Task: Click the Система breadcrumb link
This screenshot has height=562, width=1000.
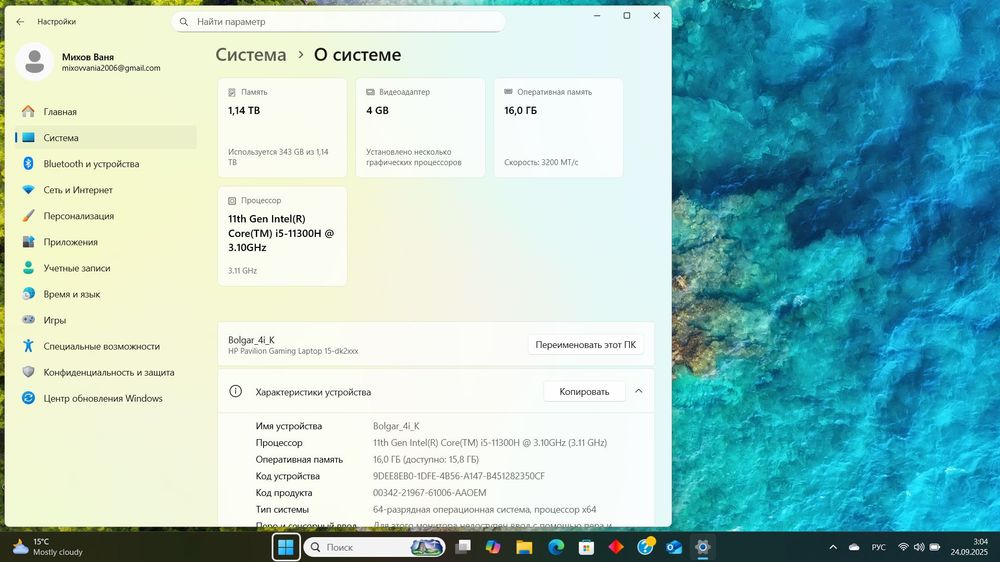Action: tap(251, 55)
